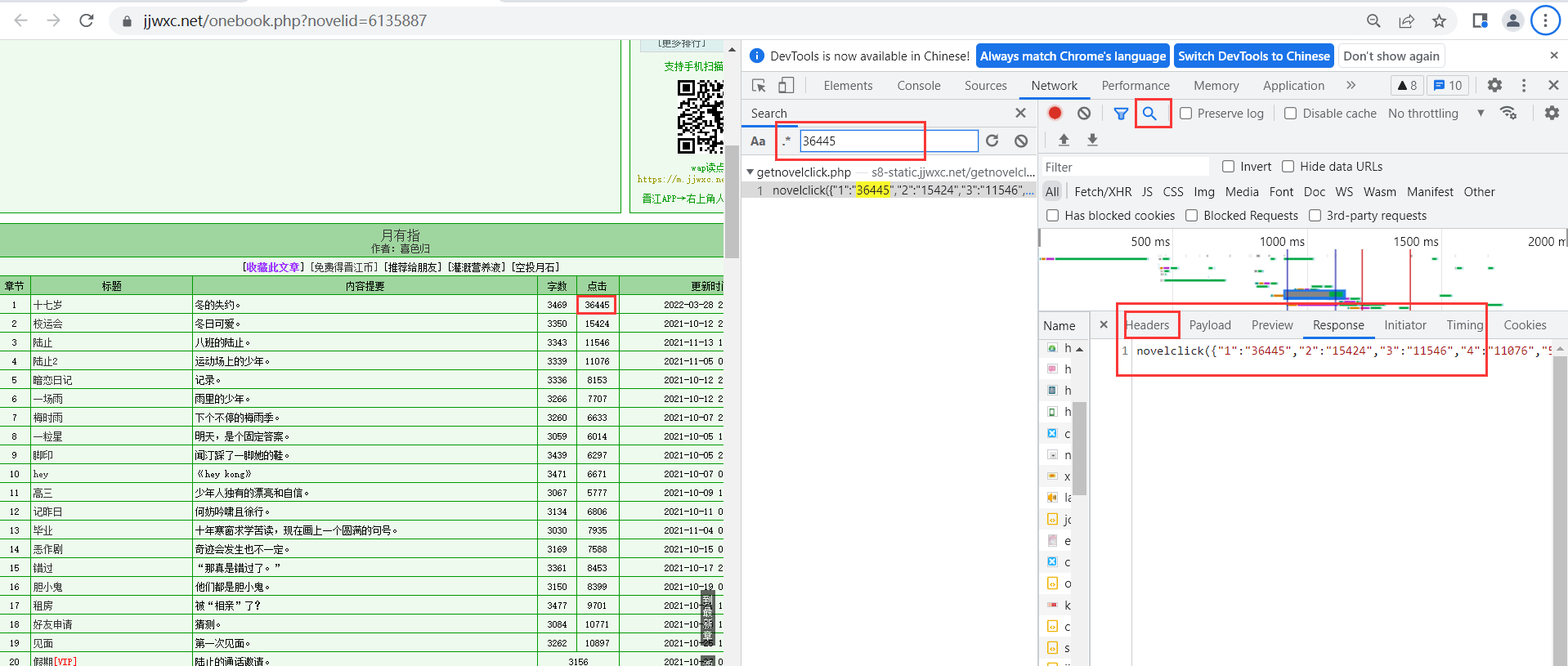Viewport: 1568px width, 666px height.
Task: Show more DevTools tabs chevron
Action: 1351,85
